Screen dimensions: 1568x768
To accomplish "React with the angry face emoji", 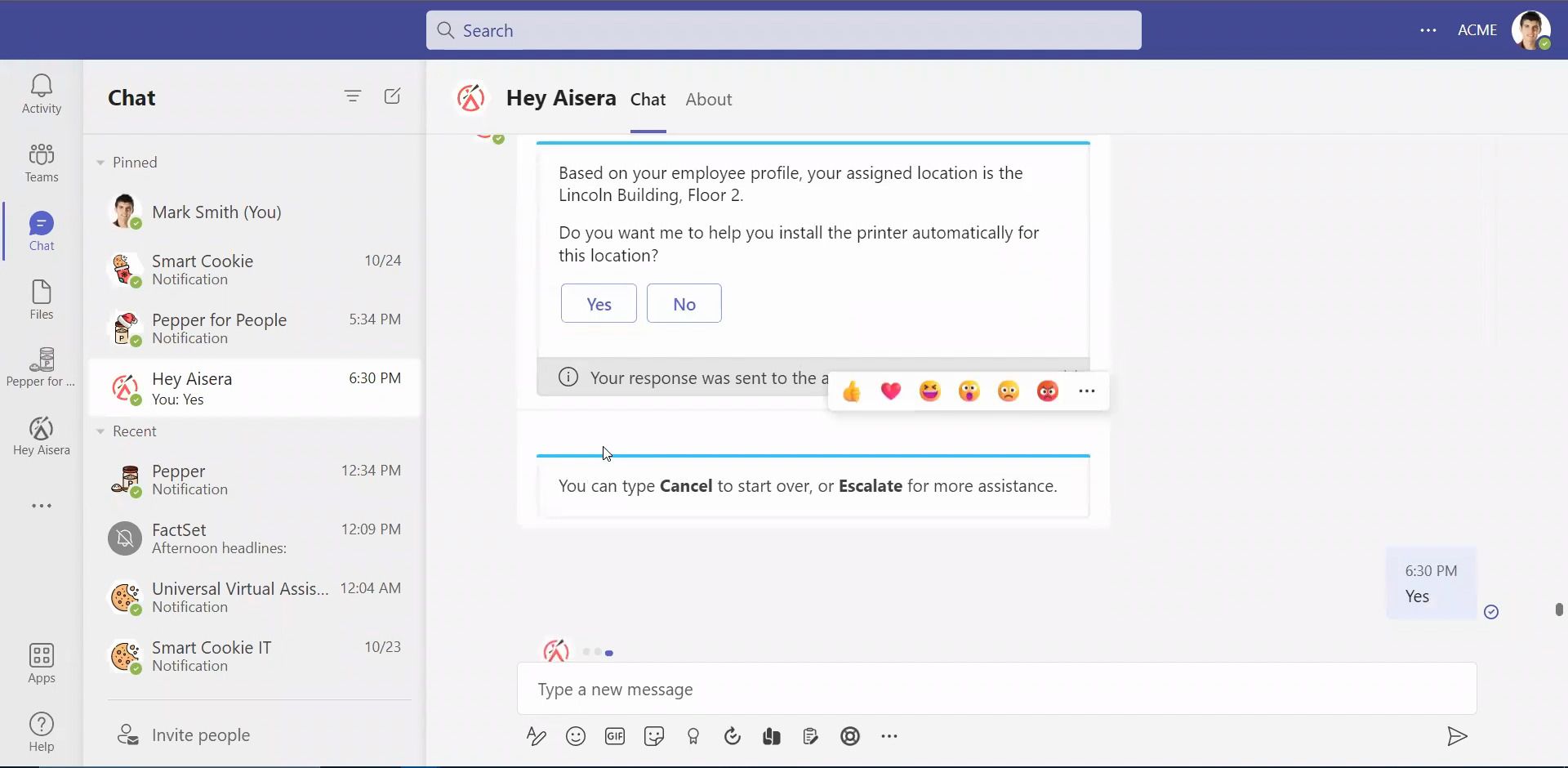I will (1048, 392).
